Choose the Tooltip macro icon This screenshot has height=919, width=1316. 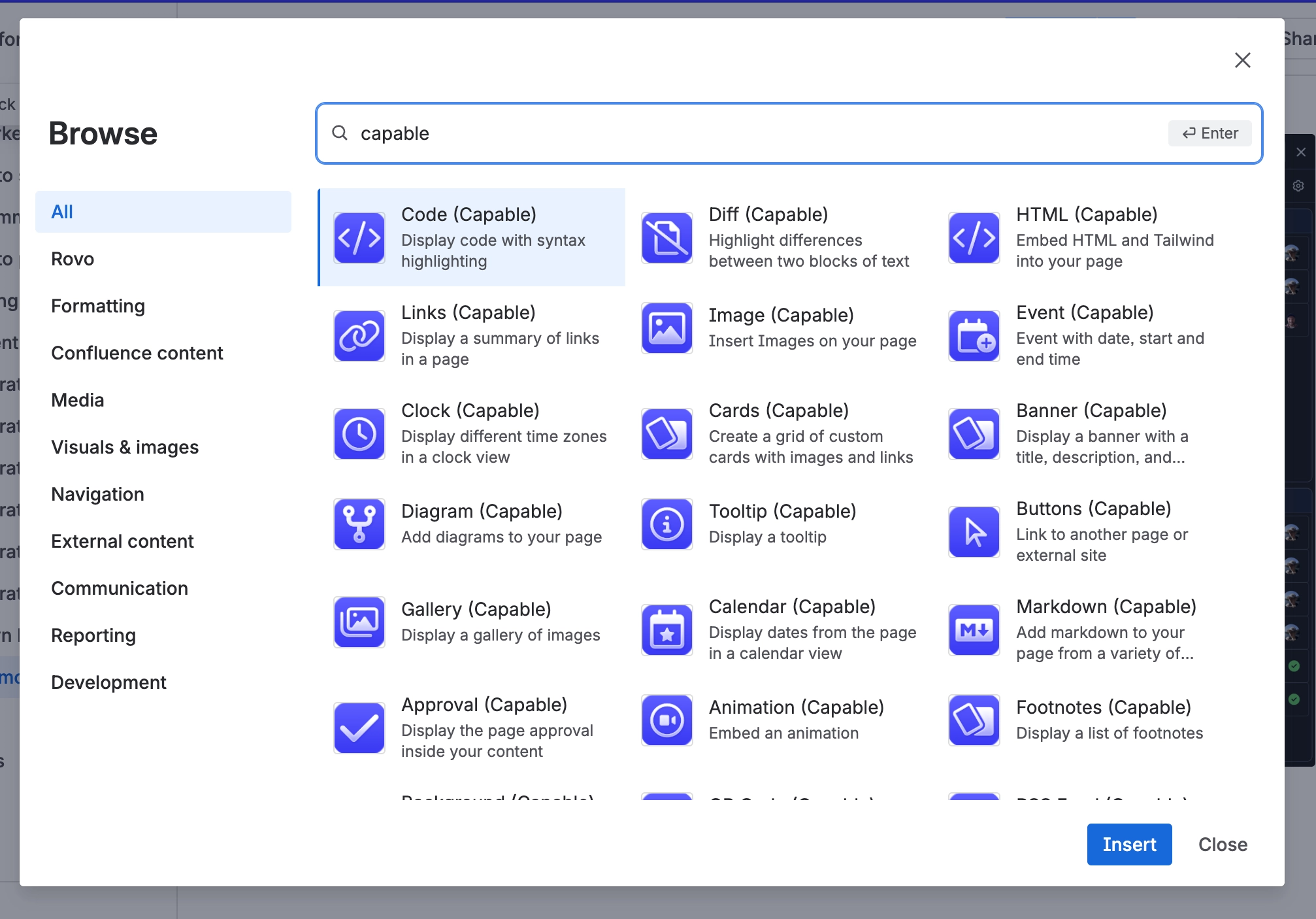(666, 524)
